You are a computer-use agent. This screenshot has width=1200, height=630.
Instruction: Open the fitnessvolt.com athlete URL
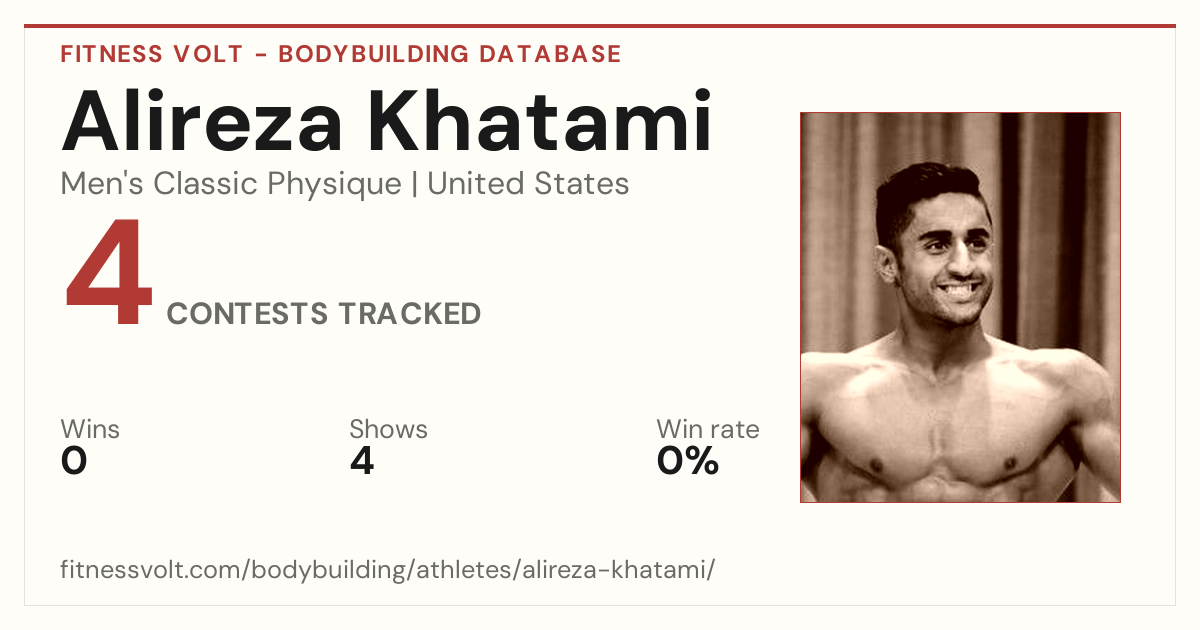[x=388, y=570]
